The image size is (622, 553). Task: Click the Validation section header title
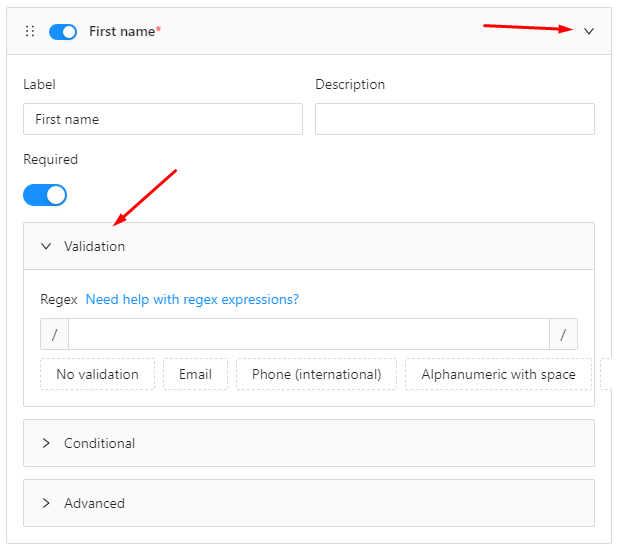tap(95, 246)
